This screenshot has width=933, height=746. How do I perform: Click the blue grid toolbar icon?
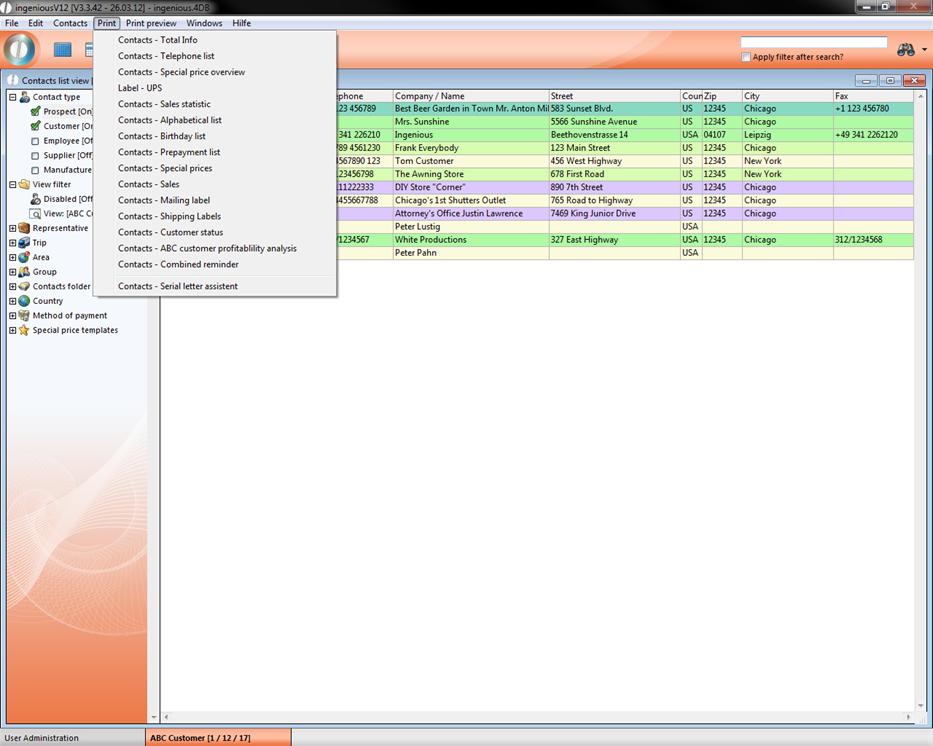(x=63, y=49)
